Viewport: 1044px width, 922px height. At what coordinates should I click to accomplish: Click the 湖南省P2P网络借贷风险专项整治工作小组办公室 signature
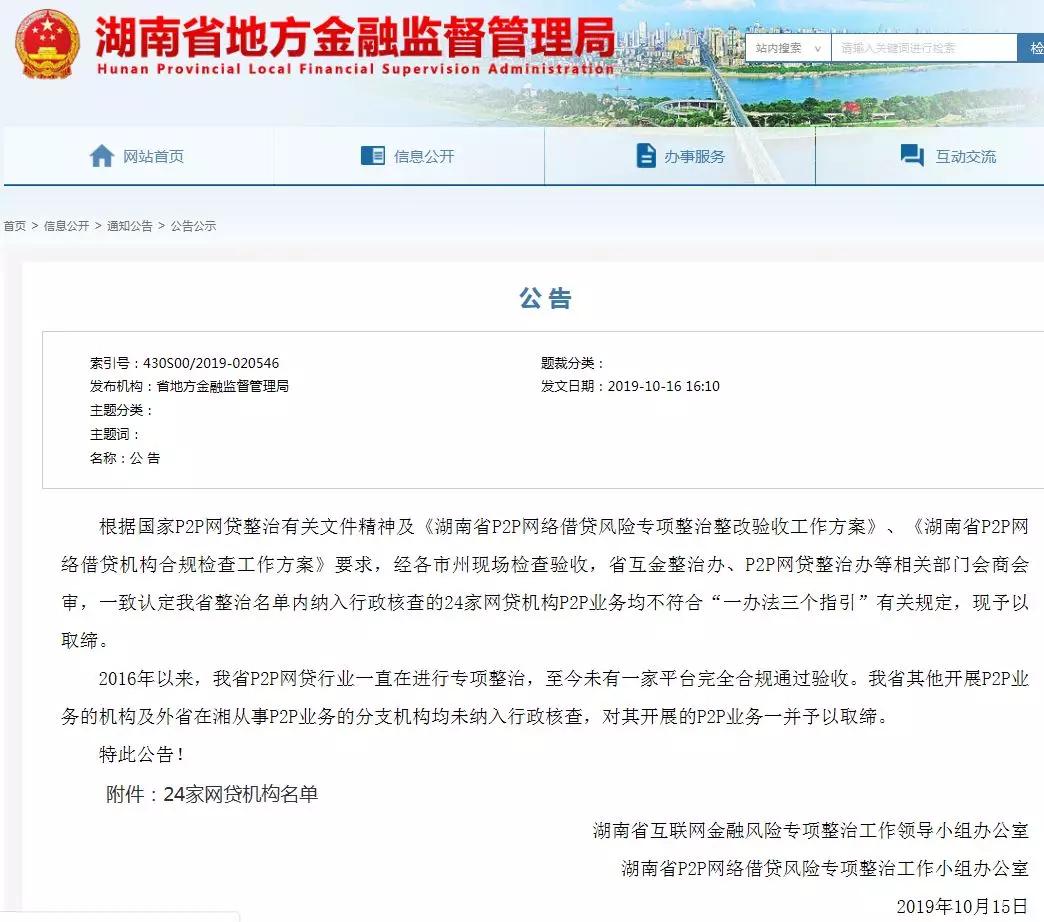point(825,868)
